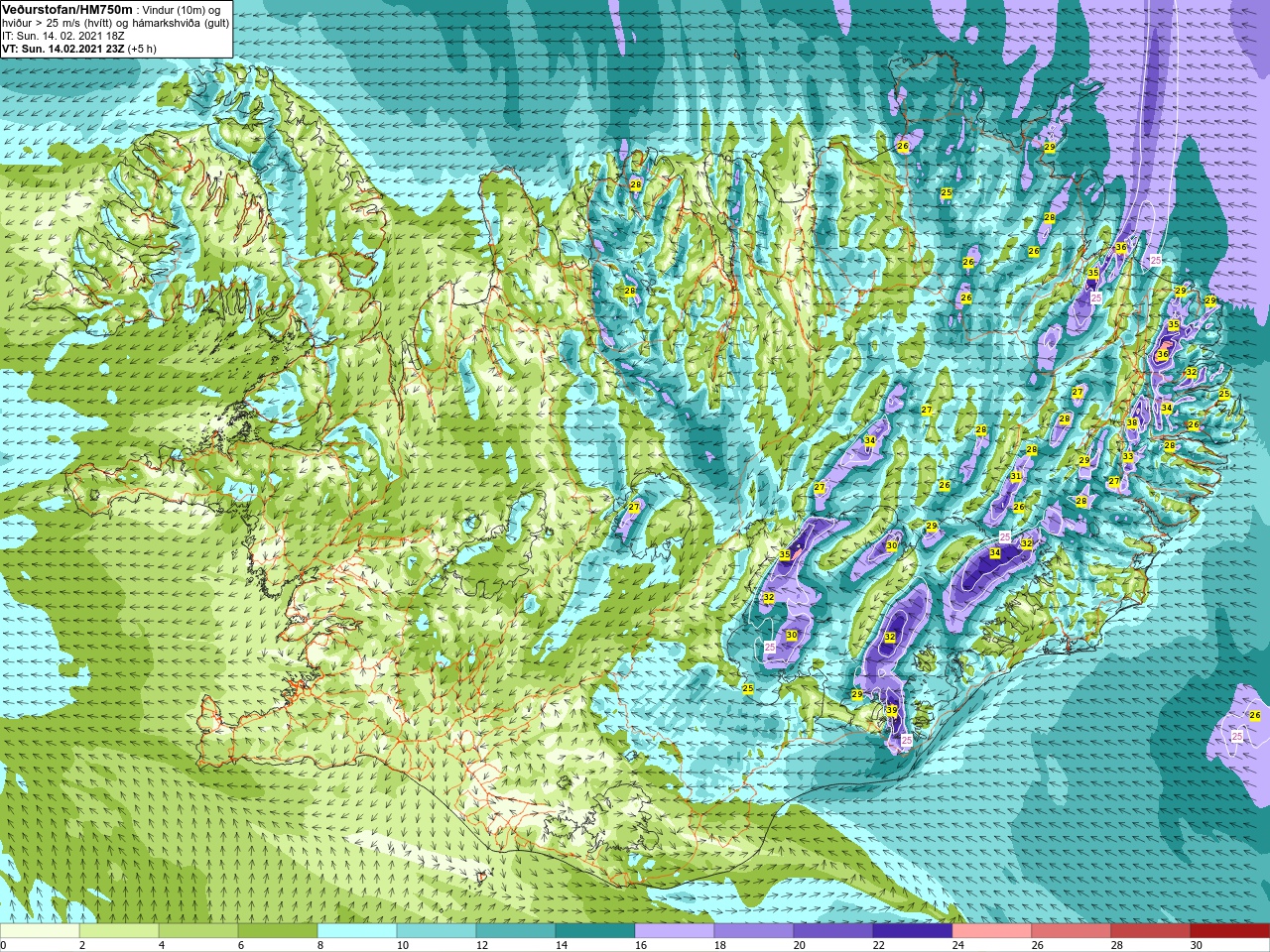This screenshot has height=952, width=1270.
Task: Click the '(+5 h)' forecast offset text
Action: tap(144, 49)
